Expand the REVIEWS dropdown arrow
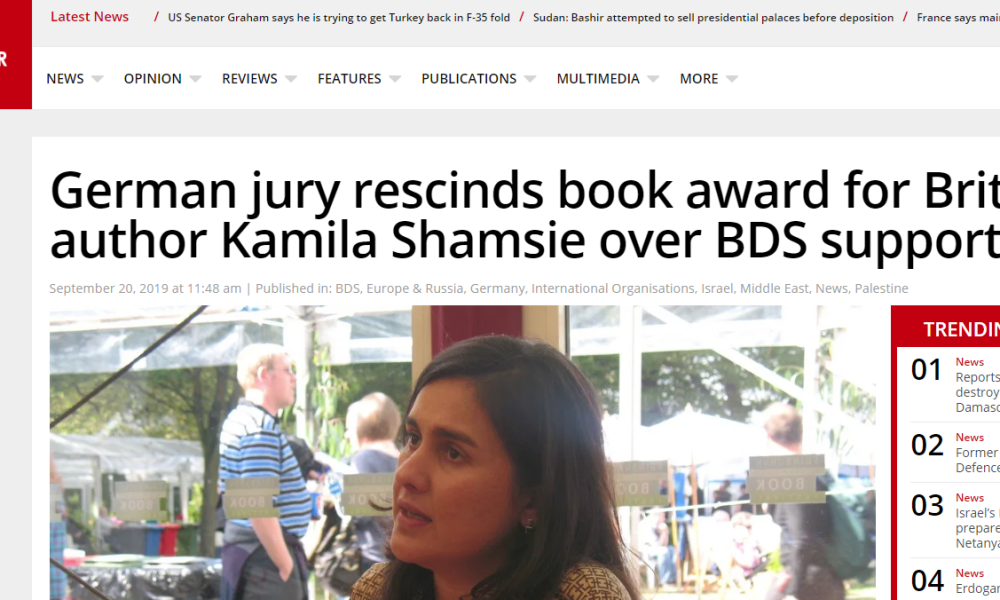Image resolution: width=1000 pixels, height=600 pixels. 291,79
